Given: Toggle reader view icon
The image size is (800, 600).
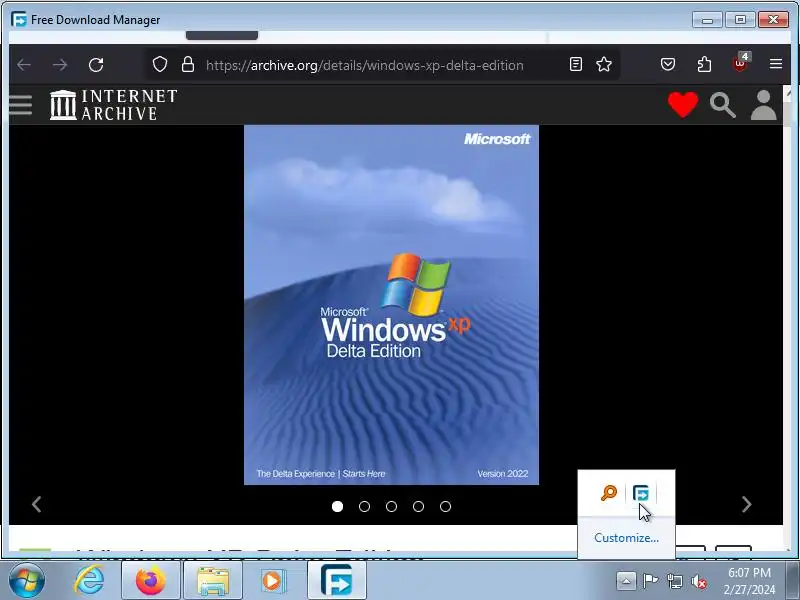Looking at the screenshot, I should point(576,64).
